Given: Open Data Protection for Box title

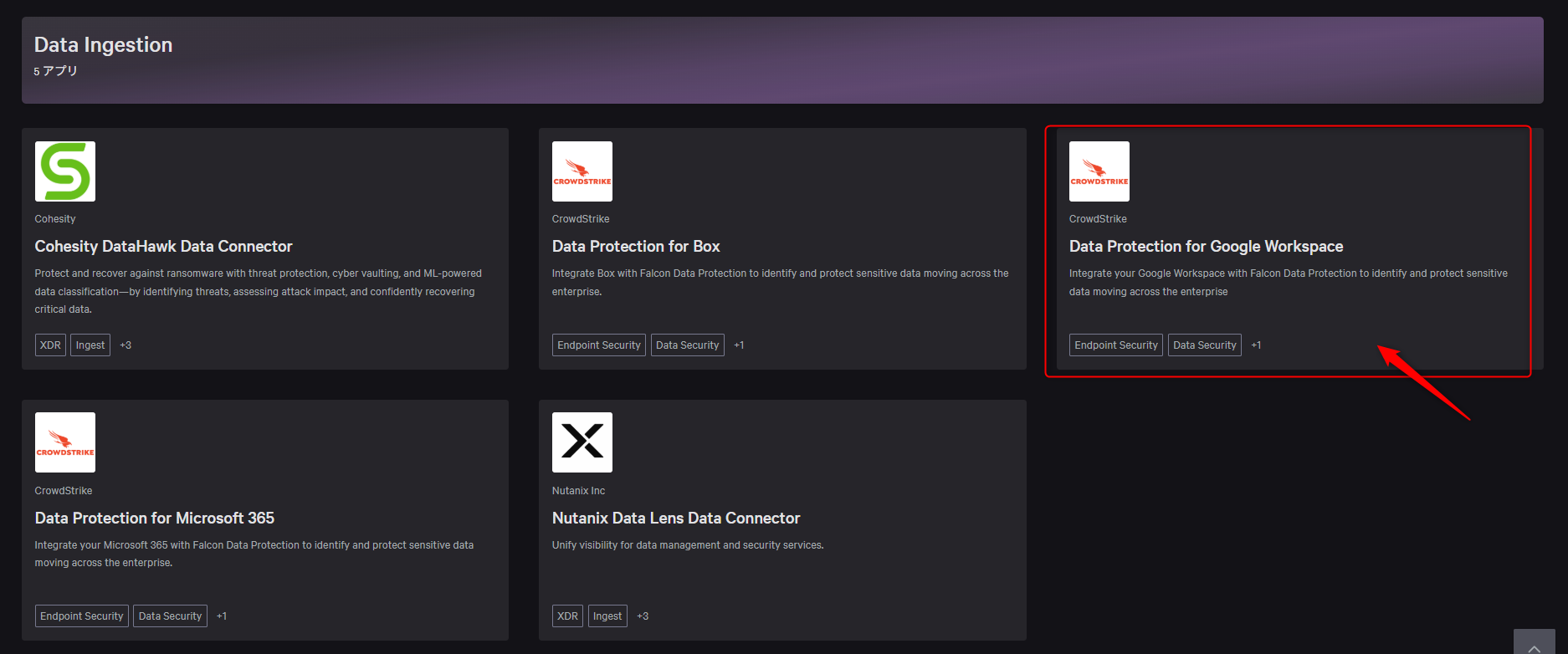Looking at the screenshot, I should (x=636, y=246).
